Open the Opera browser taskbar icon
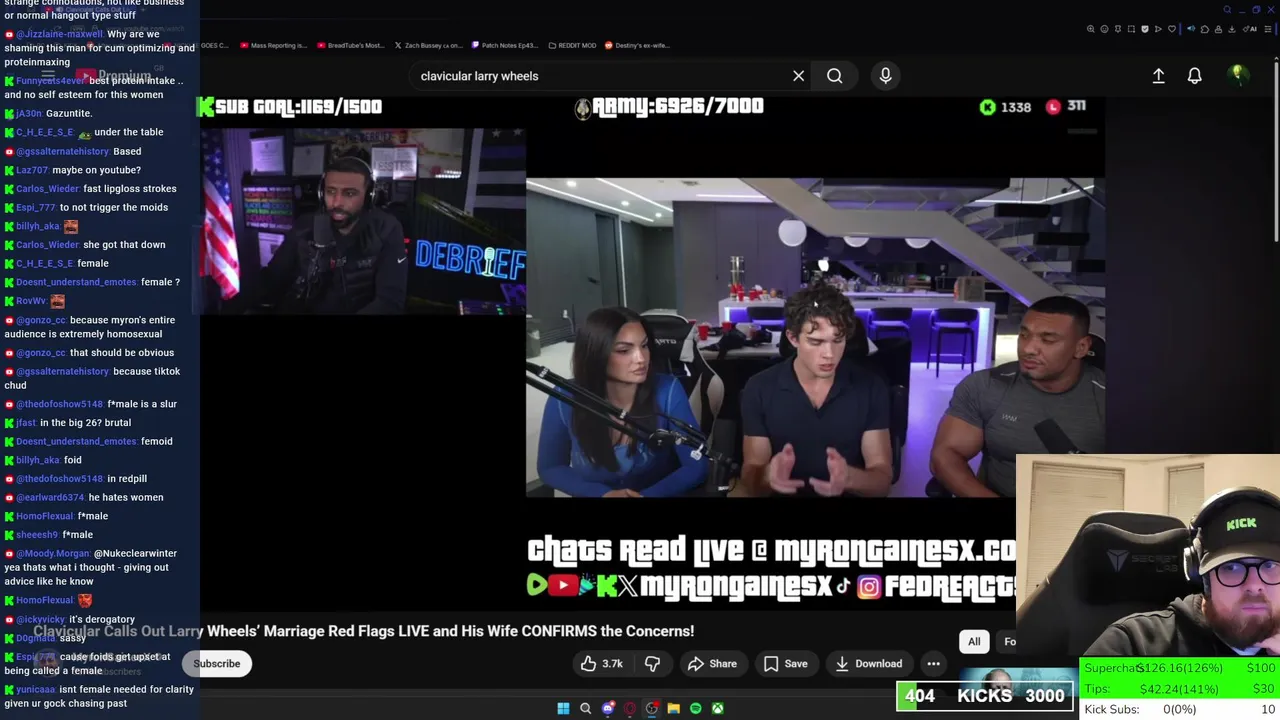Screen dimensions: 1280x720 pyautogui.click(x=629, y=708)
